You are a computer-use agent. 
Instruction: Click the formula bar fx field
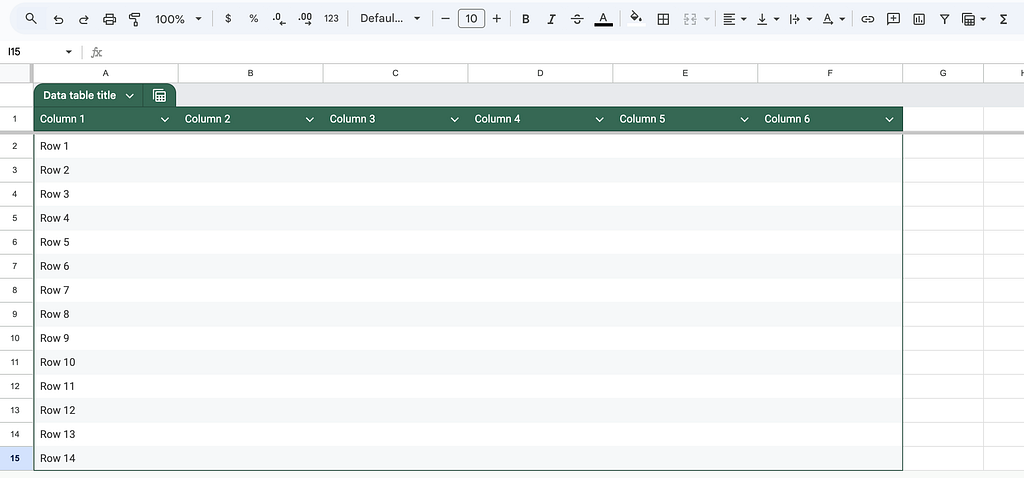(562, 52)
